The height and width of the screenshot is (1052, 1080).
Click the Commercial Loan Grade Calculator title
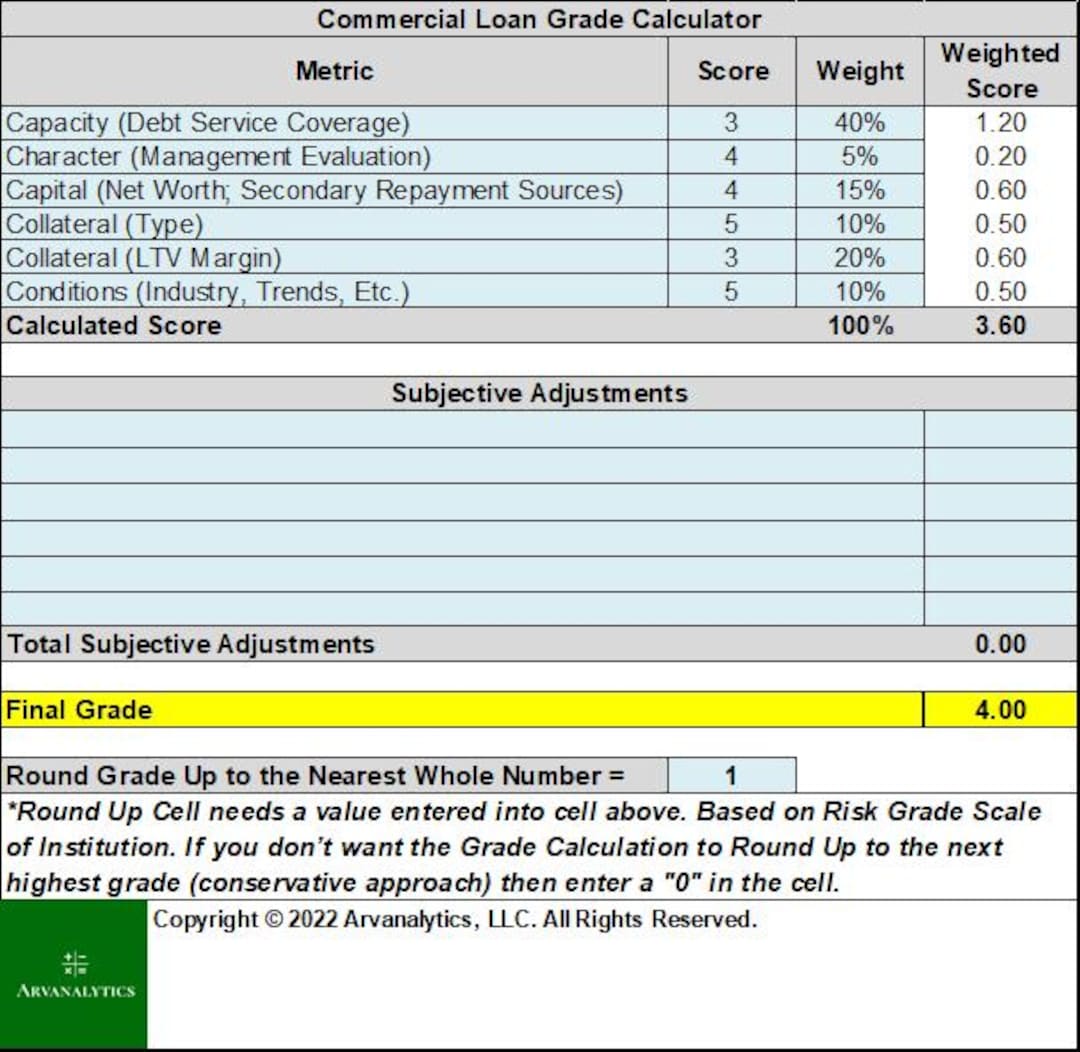539,19
